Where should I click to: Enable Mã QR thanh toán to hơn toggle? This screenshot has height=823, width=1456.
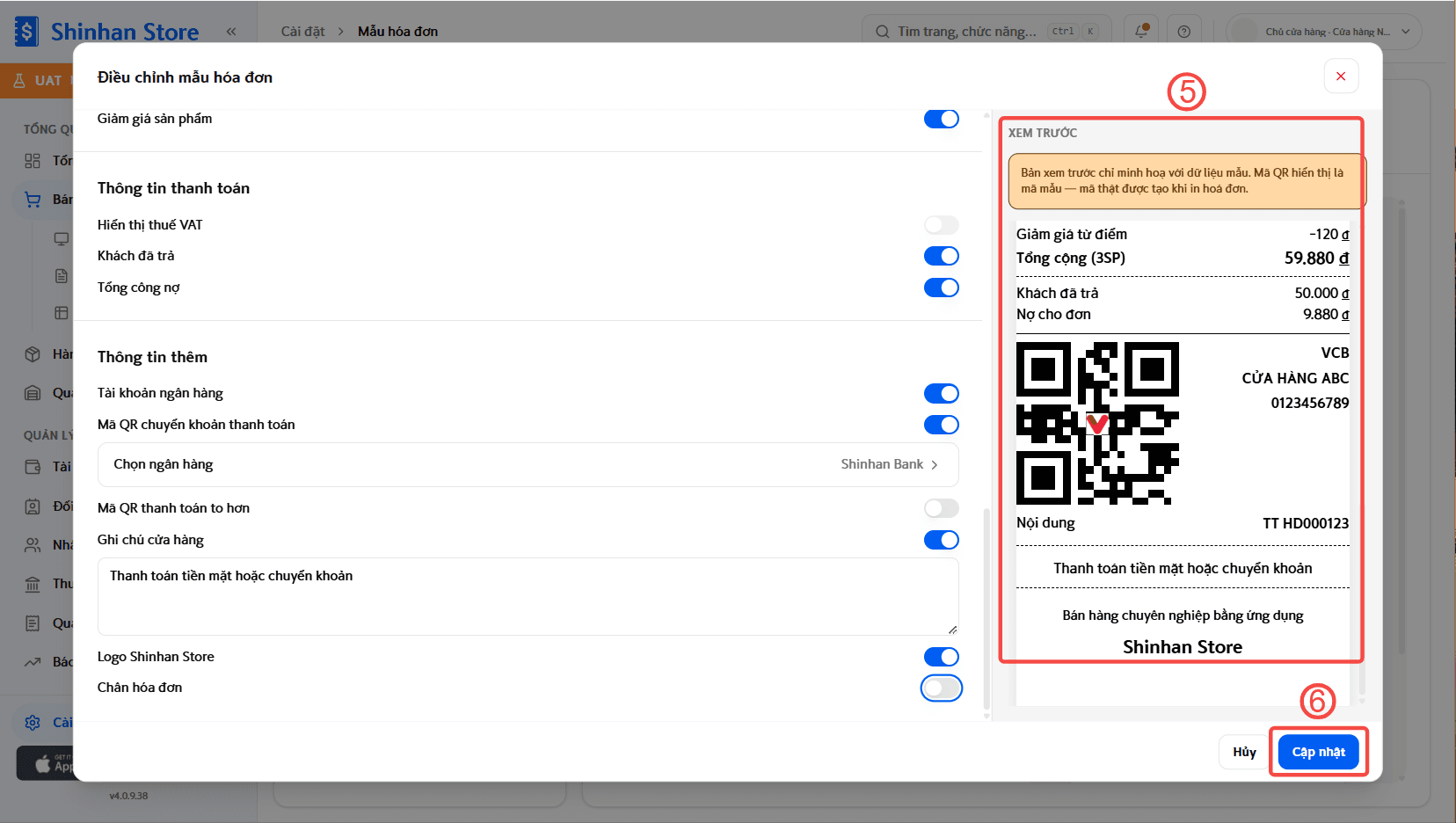click(x=941, y=508)
